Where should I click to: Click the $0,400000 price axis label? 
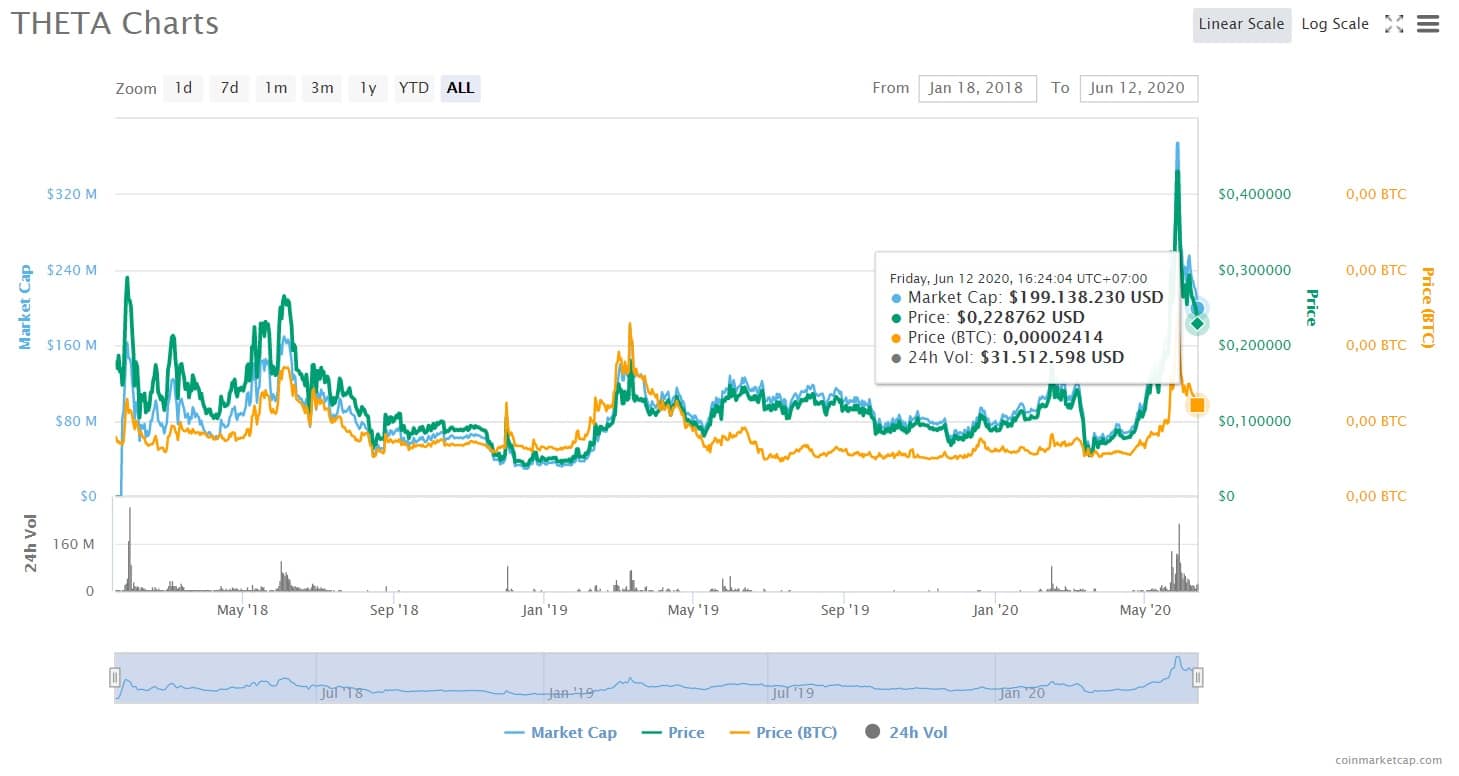click(x=1255, y=194)
